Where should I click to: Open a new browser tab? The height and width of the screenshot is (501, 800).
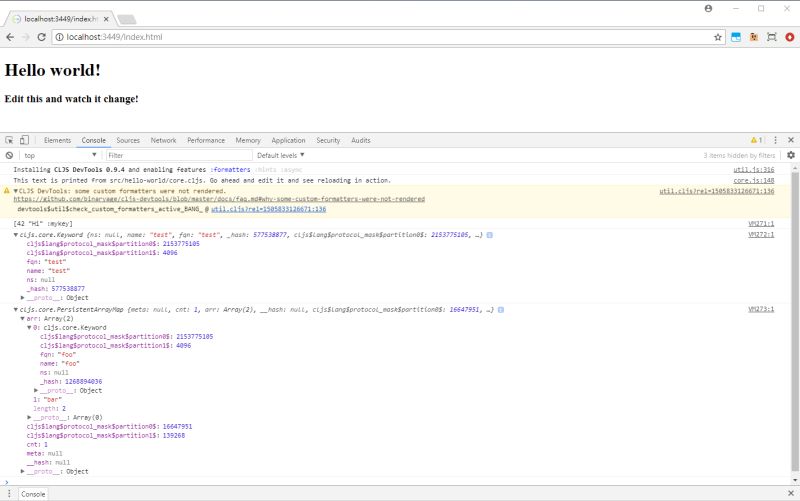[127, 19]
